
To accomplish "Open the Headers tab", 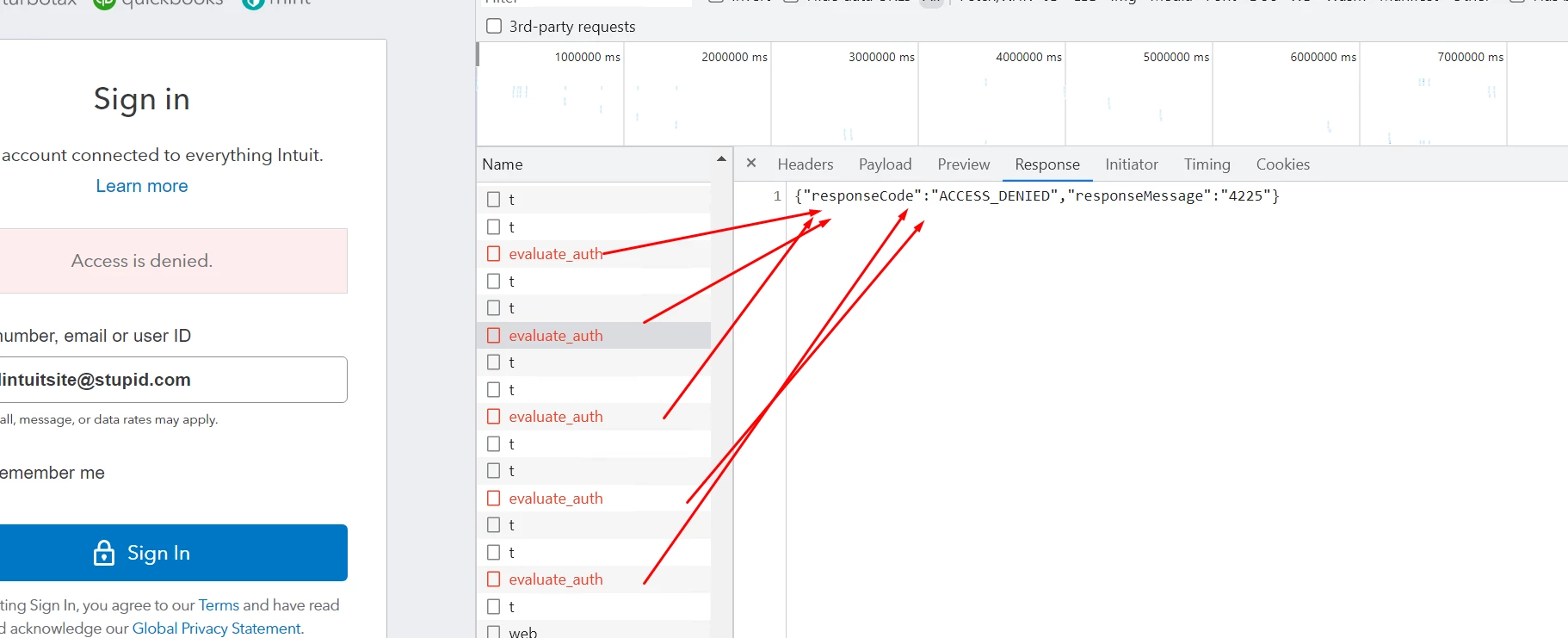I will coord(806,164).
